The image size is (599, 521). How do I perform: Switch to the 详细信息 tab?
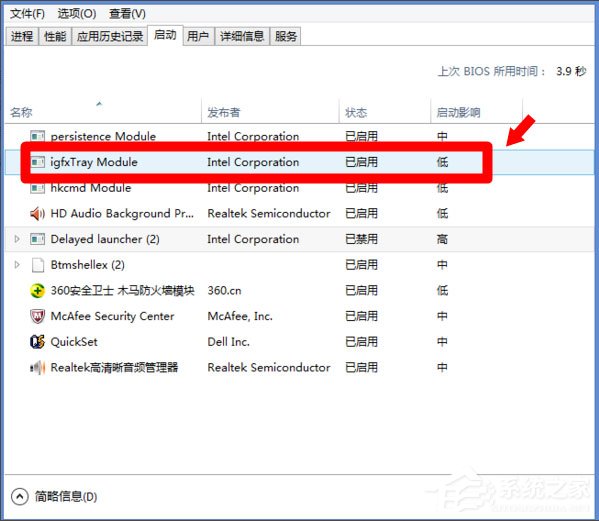[x=242, y=36]
